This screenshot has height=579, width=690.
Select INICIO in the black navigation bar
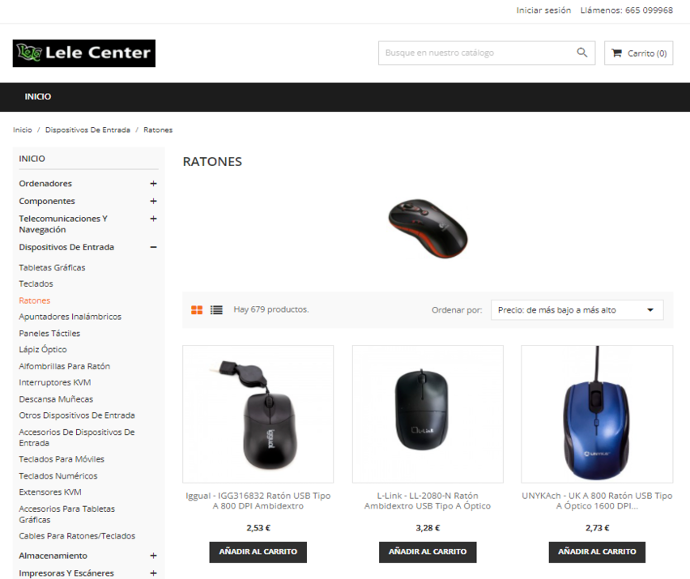38,97
